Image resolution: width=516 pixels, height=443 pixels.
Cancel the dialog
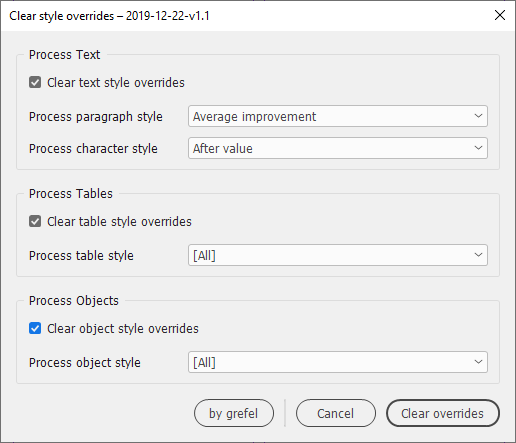[x=336, y=413]
